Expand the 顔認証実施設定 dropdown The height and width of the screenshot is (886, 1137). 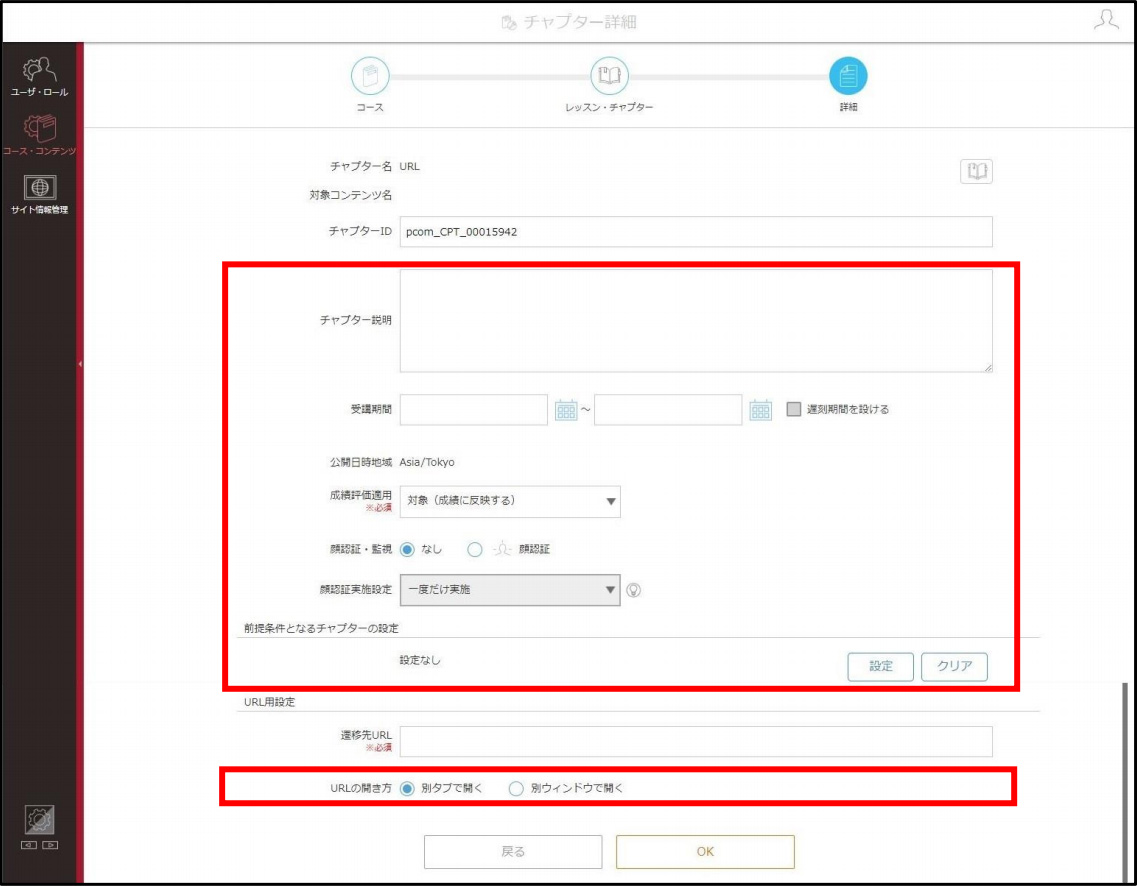(510, 590)
